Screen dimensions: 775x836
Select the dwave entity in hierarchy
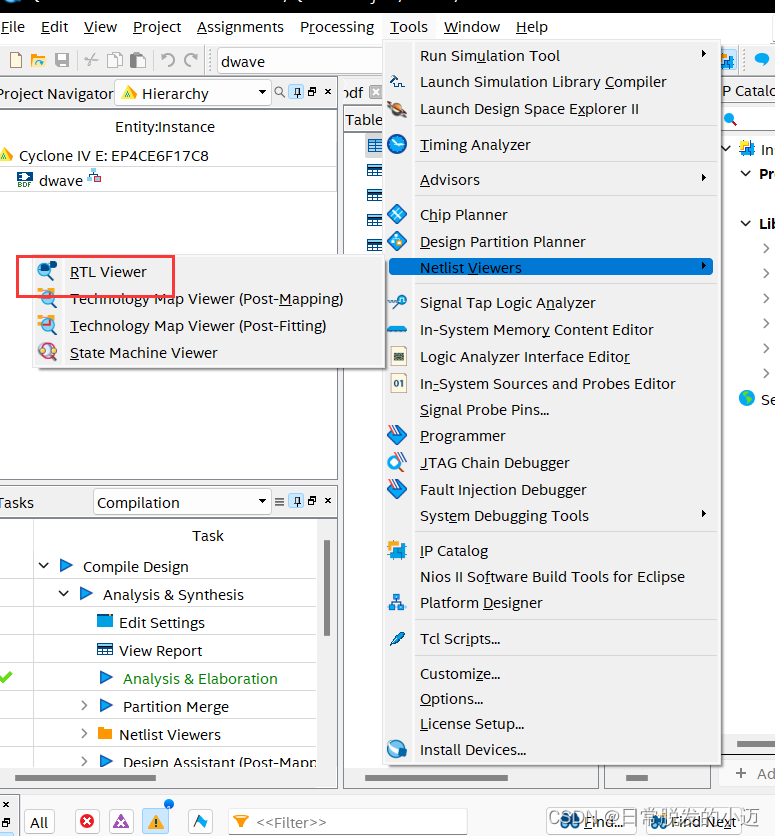click(60, 180)
